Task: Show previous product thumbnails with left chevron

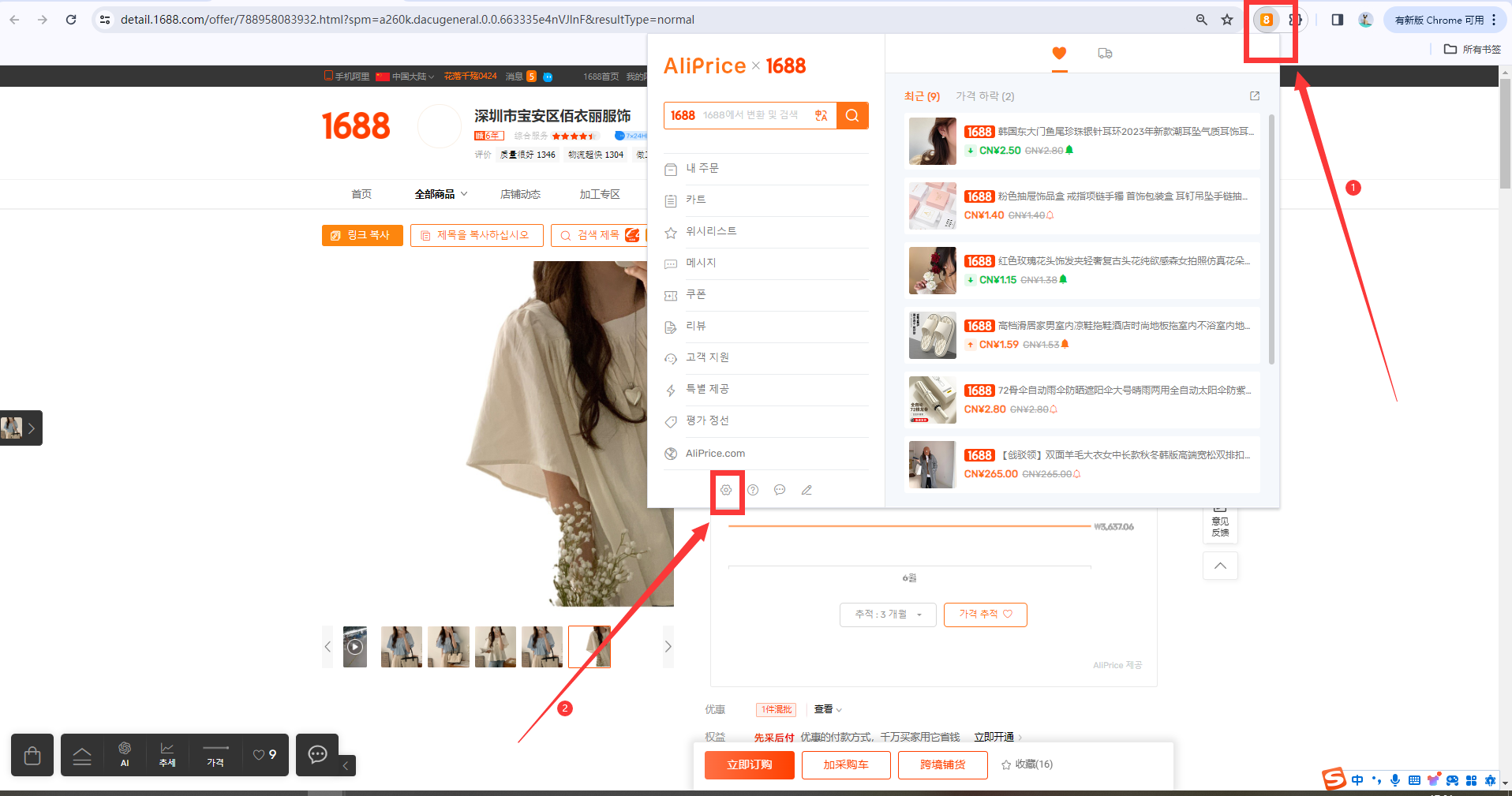Action: coord(328,647)
